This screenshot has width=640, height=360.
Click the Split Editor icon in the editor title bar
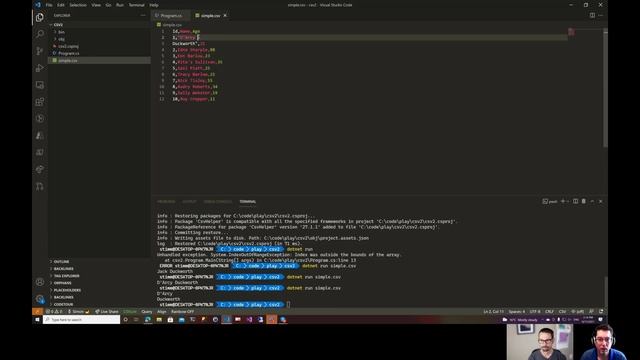(592, 16)
